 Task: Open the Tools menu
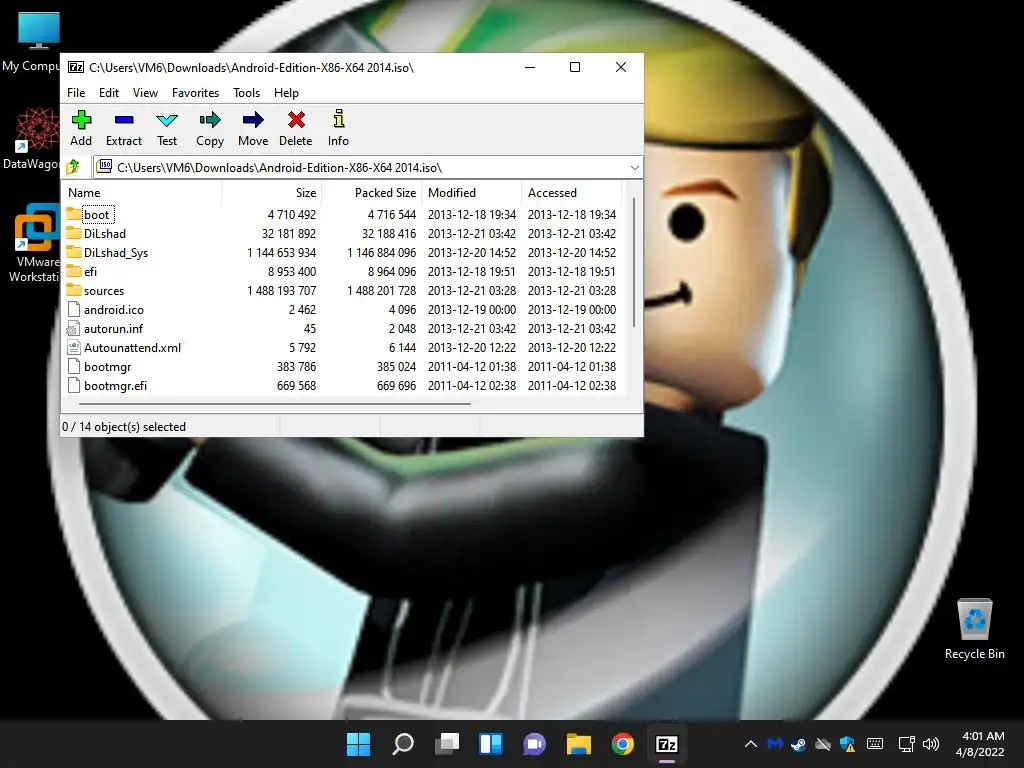(247, 93)
